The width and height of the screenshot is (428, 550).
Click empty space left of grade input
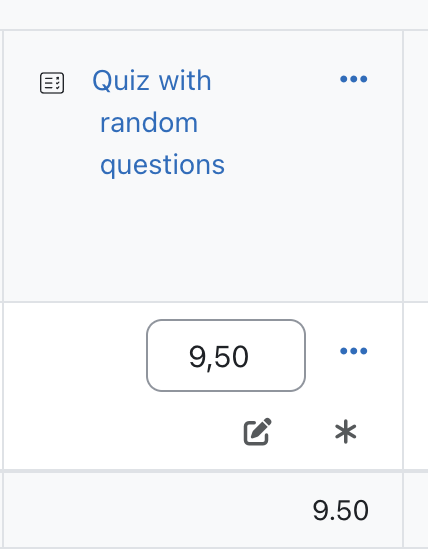(74, 355)
